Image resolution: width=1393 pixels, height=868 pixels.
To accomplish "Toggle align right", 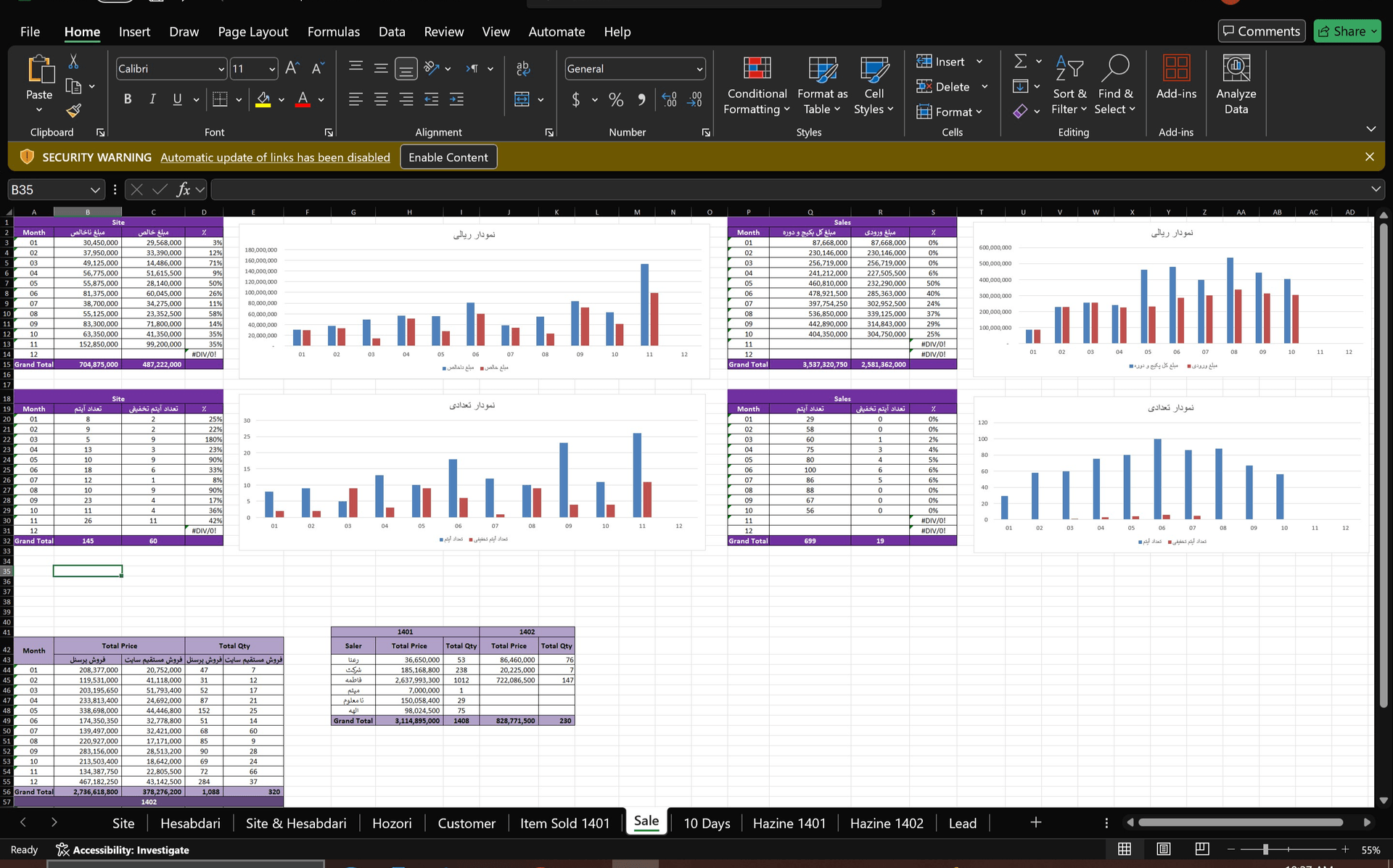I will point(406,99).
